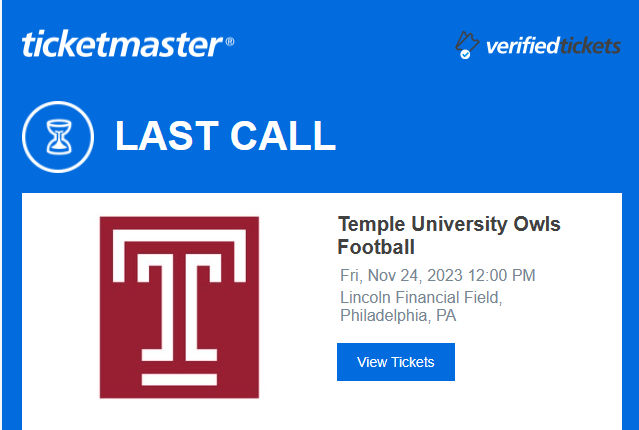Viewport: 639px width, 430px height.
Task: Click the word Football in the event title
Action: tap(376, 247)
